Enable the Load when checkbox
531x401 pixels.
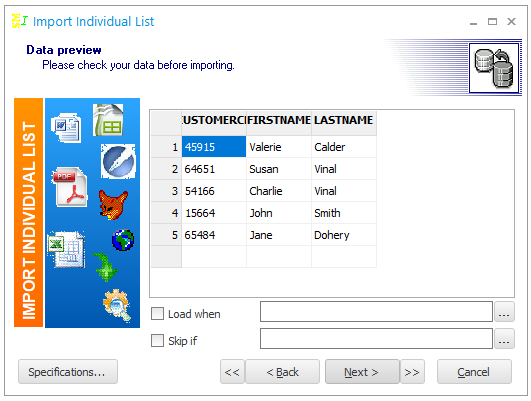coord(157,314)
